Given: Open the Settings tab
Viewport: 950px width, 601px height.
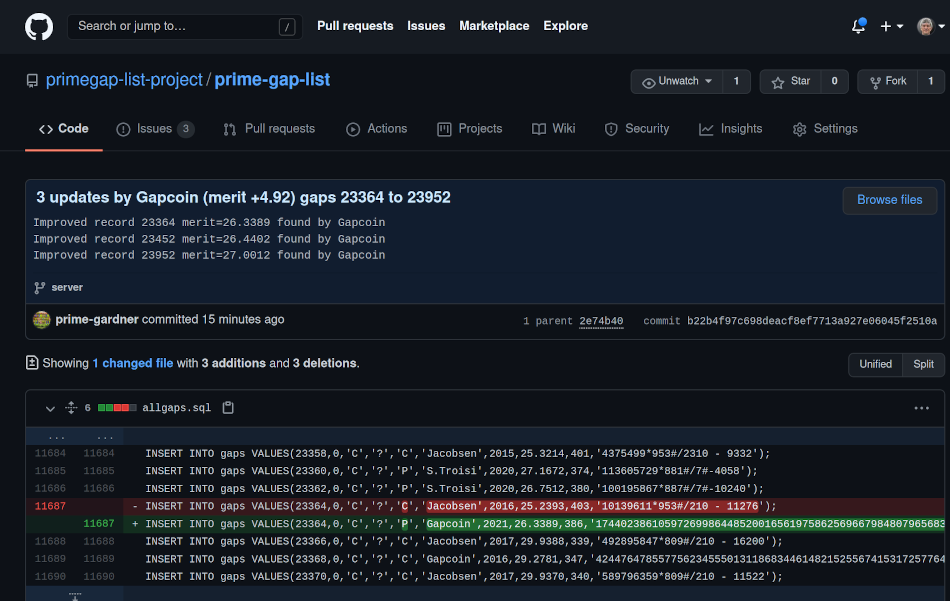Looking at the screenshot, I should (825, 128).
